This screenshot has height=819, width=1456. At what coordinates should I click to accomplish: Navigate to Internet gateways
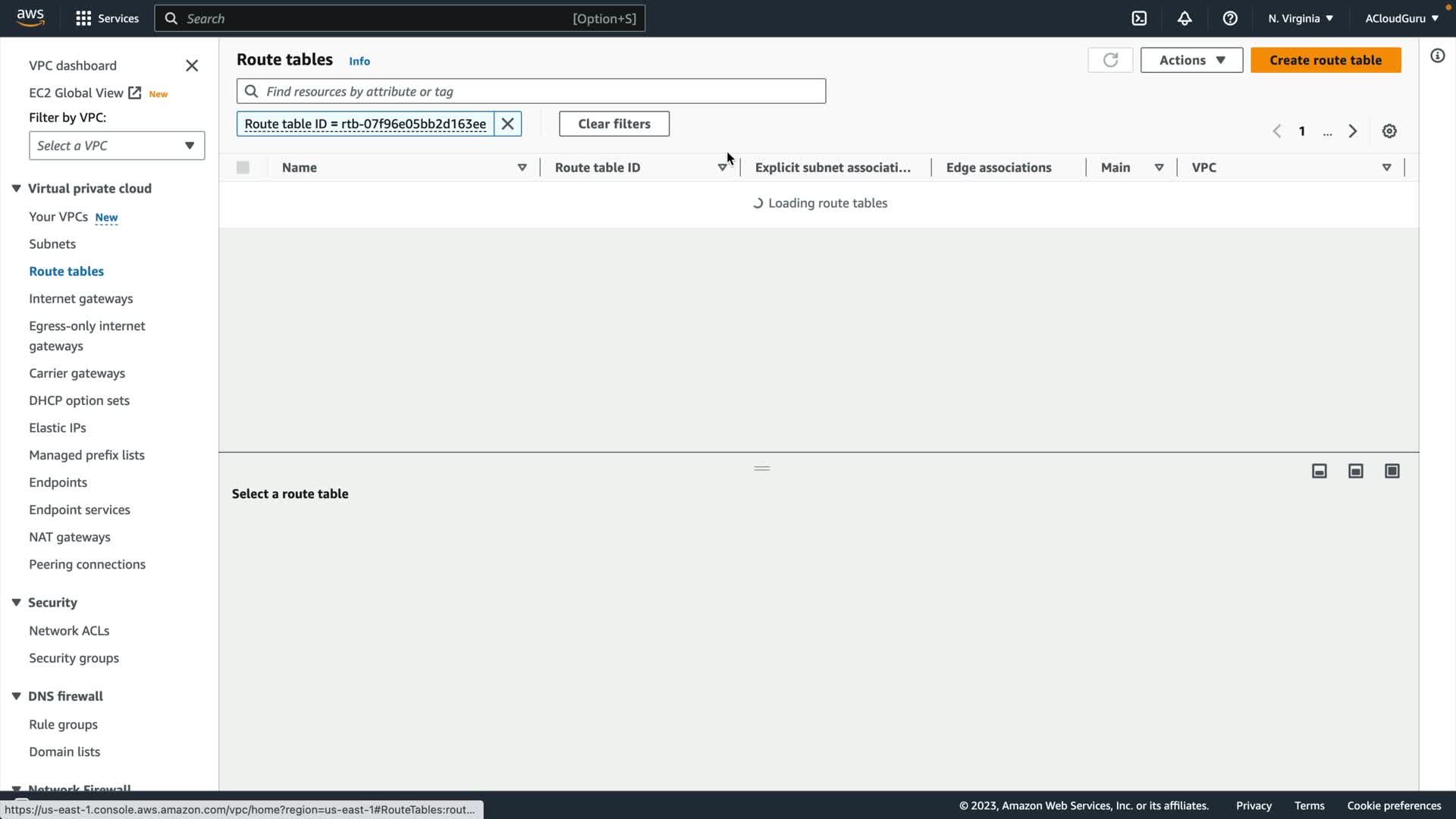click(x=81, y=299)
